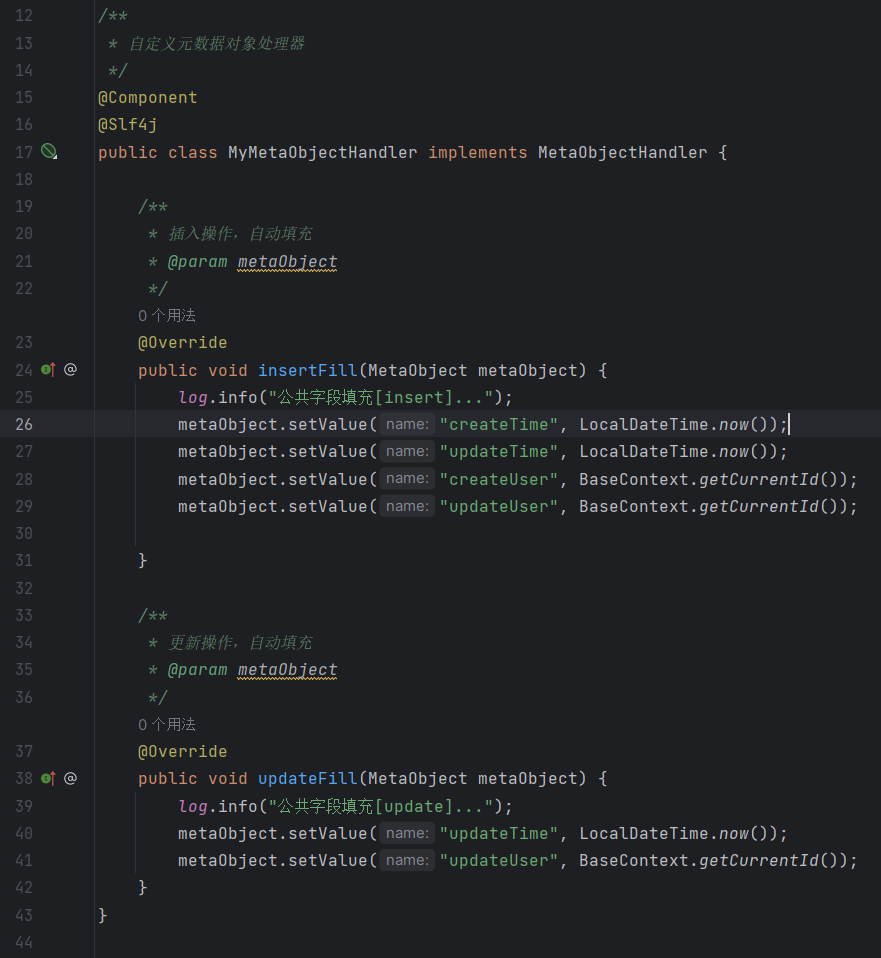Click the "updateTime" string on line 40
Image resolution: width=881 pixels, height=958 pixels.
pos(499,833)
